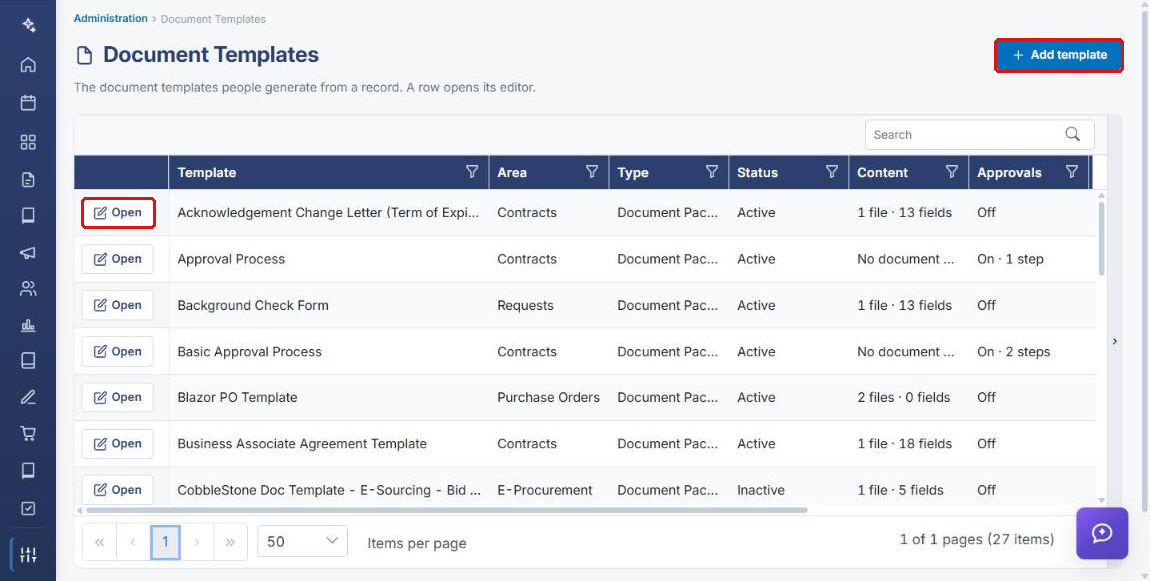This screenshot has width=1150, height=581.
Task: Go to Home via sidebar house icon
Action: click(28, 65)
